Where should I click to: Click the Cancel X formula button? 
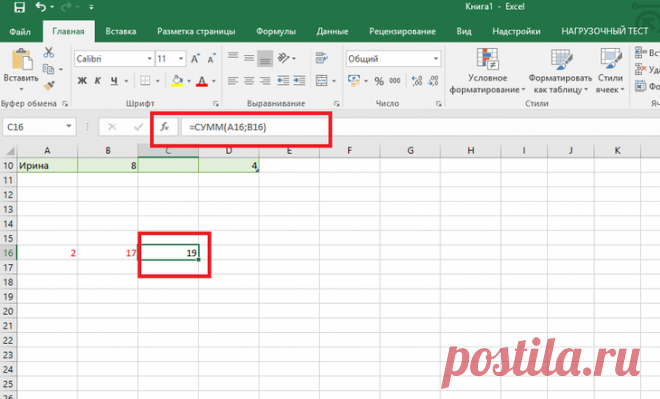[112, 127]
